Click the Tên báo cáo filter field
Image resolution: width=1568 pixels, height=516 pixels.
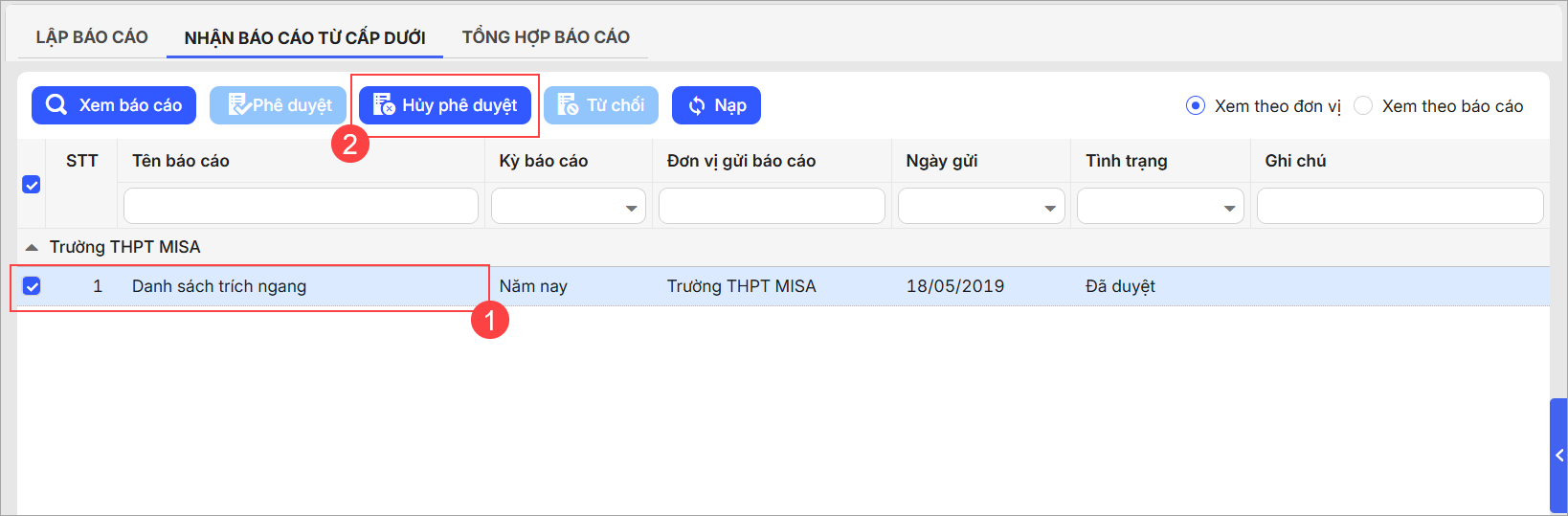tap(301, 207)
